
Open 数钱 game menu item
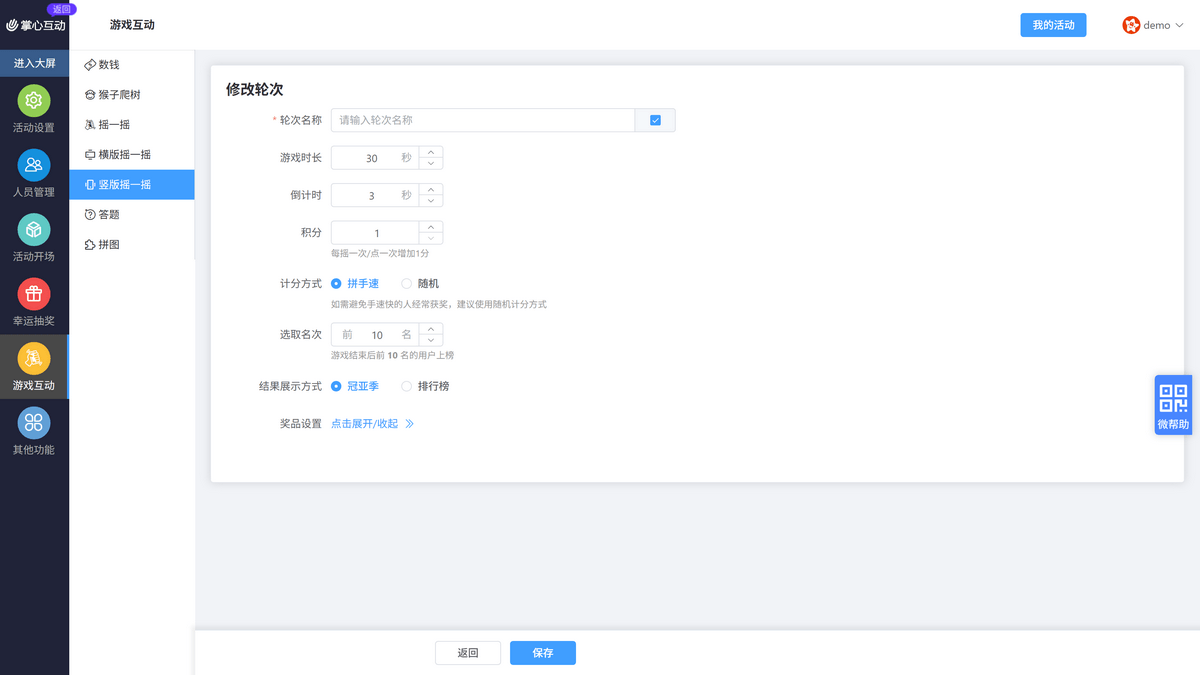pyautogui.click(x=132, y=64)
